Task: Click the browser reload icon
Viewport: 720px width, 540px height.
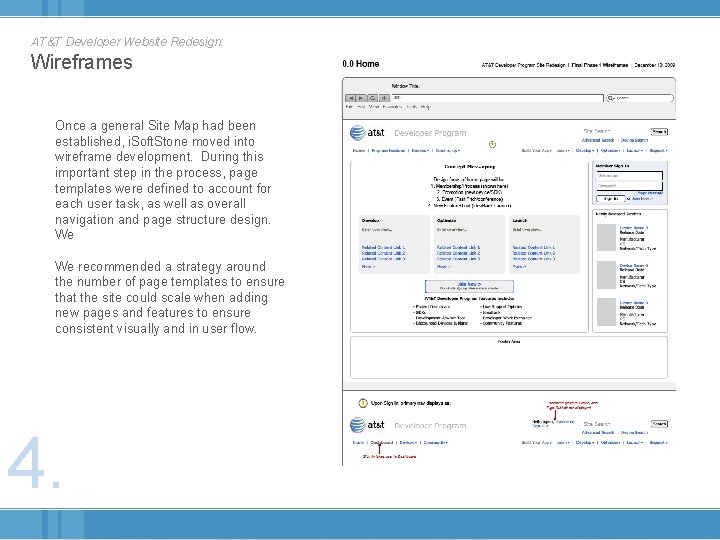Action: pos(373,98)
